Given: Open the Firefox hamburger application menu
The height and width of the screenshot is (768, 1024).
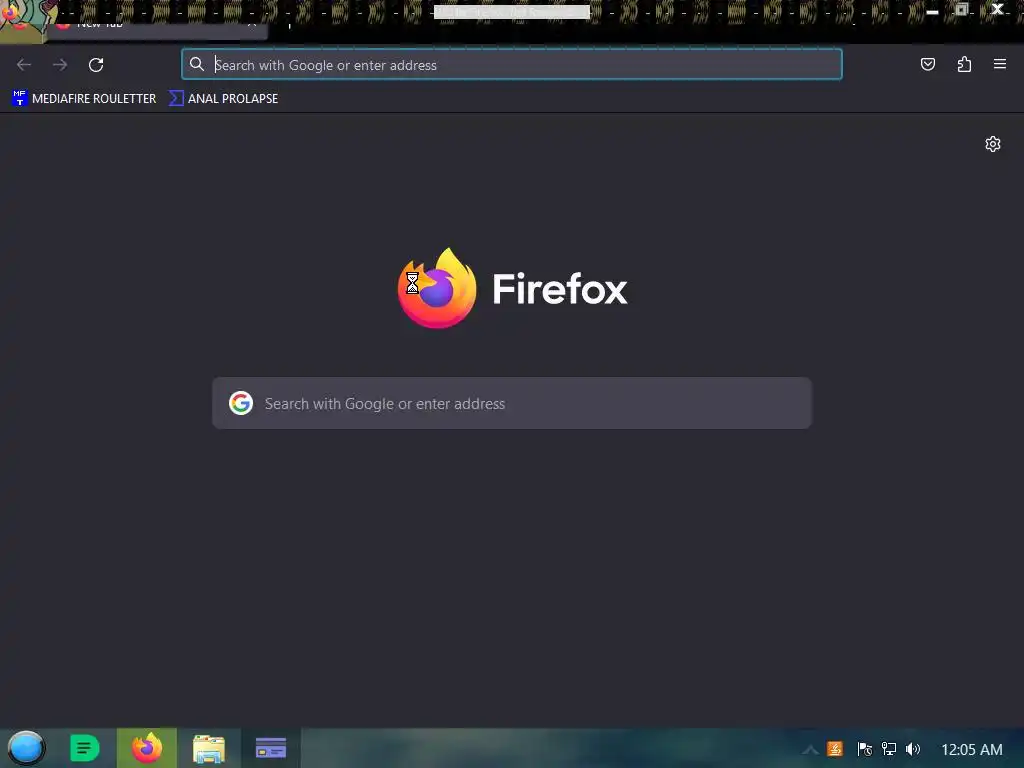Looking at the screenshot, I should [999, 64].
